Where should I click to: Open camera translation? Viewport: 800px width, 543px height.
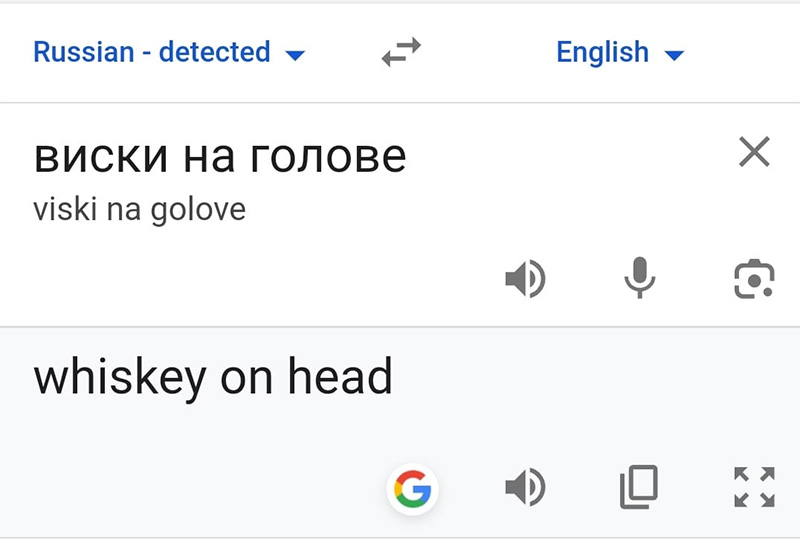coord(753,279)
